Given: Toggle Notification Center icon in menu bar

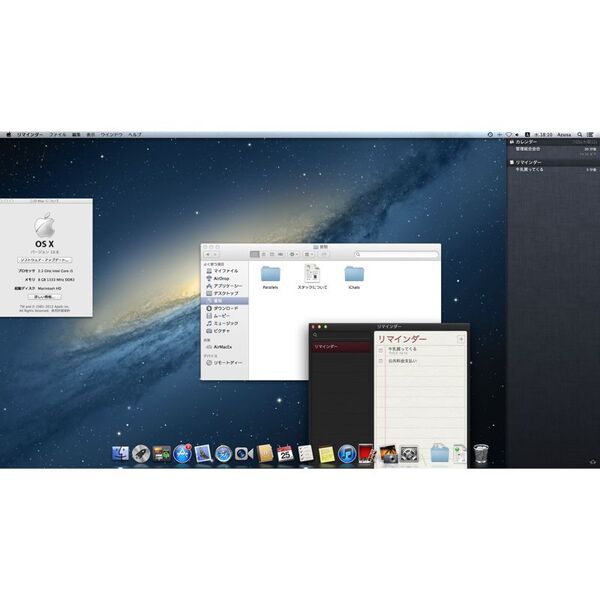Looking at the screenshot, I should point(590,135).
